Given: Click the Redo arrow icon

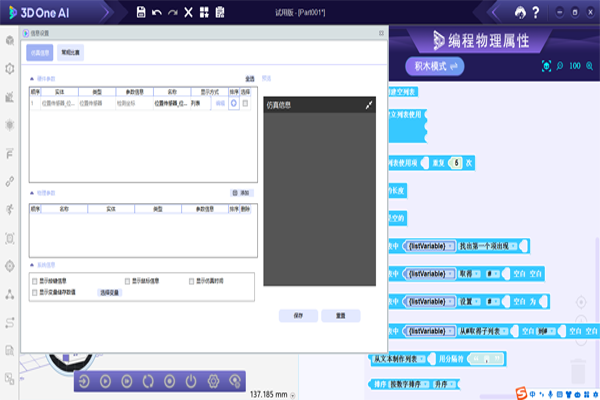Looking at the screenshot, I should 172,12.
